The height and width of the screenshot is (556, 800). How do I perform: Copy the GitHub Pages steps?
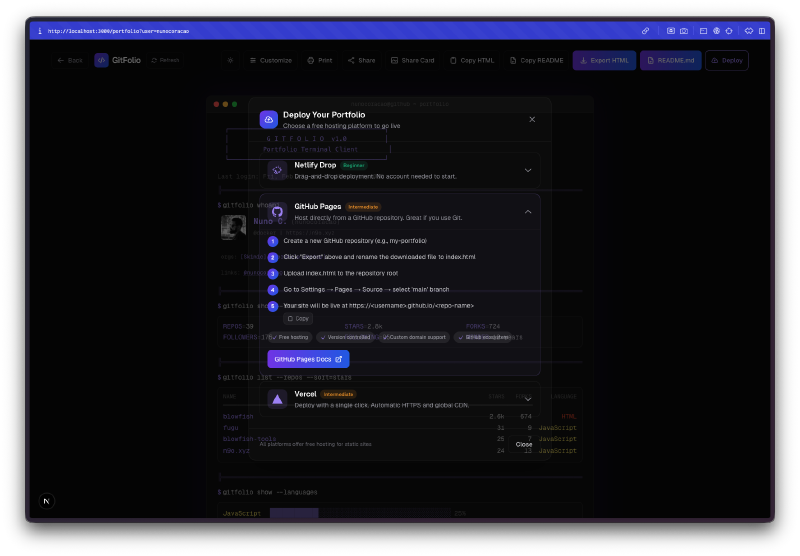point(298,318)
